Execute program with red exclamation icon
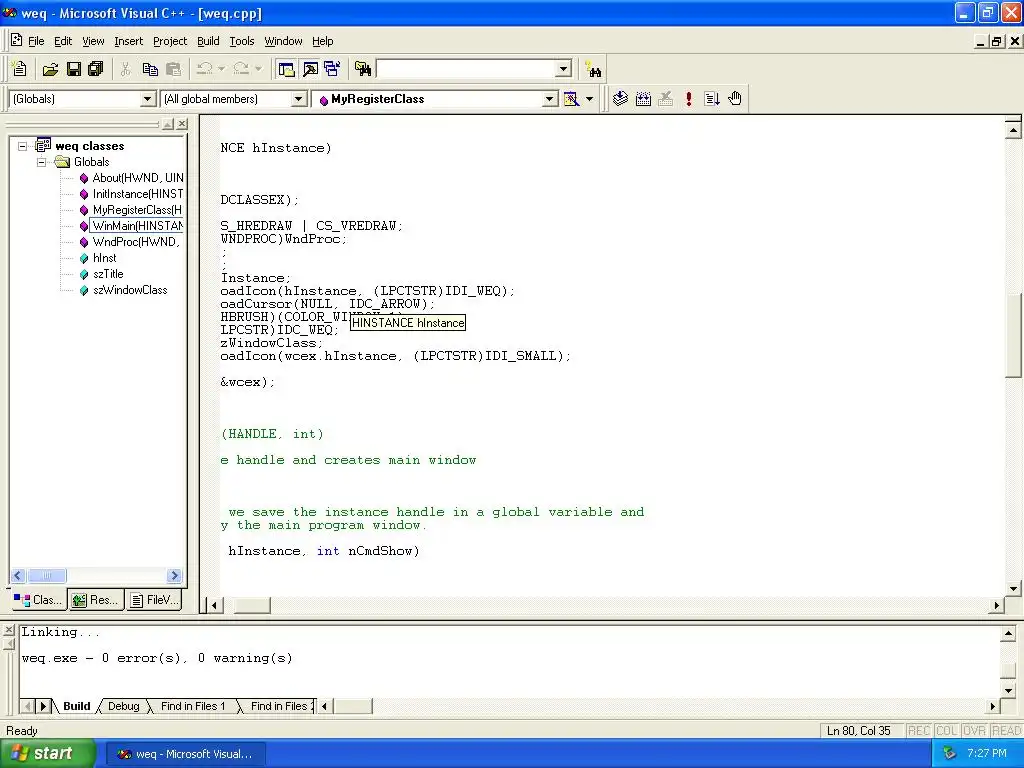 tap(688, 99)
